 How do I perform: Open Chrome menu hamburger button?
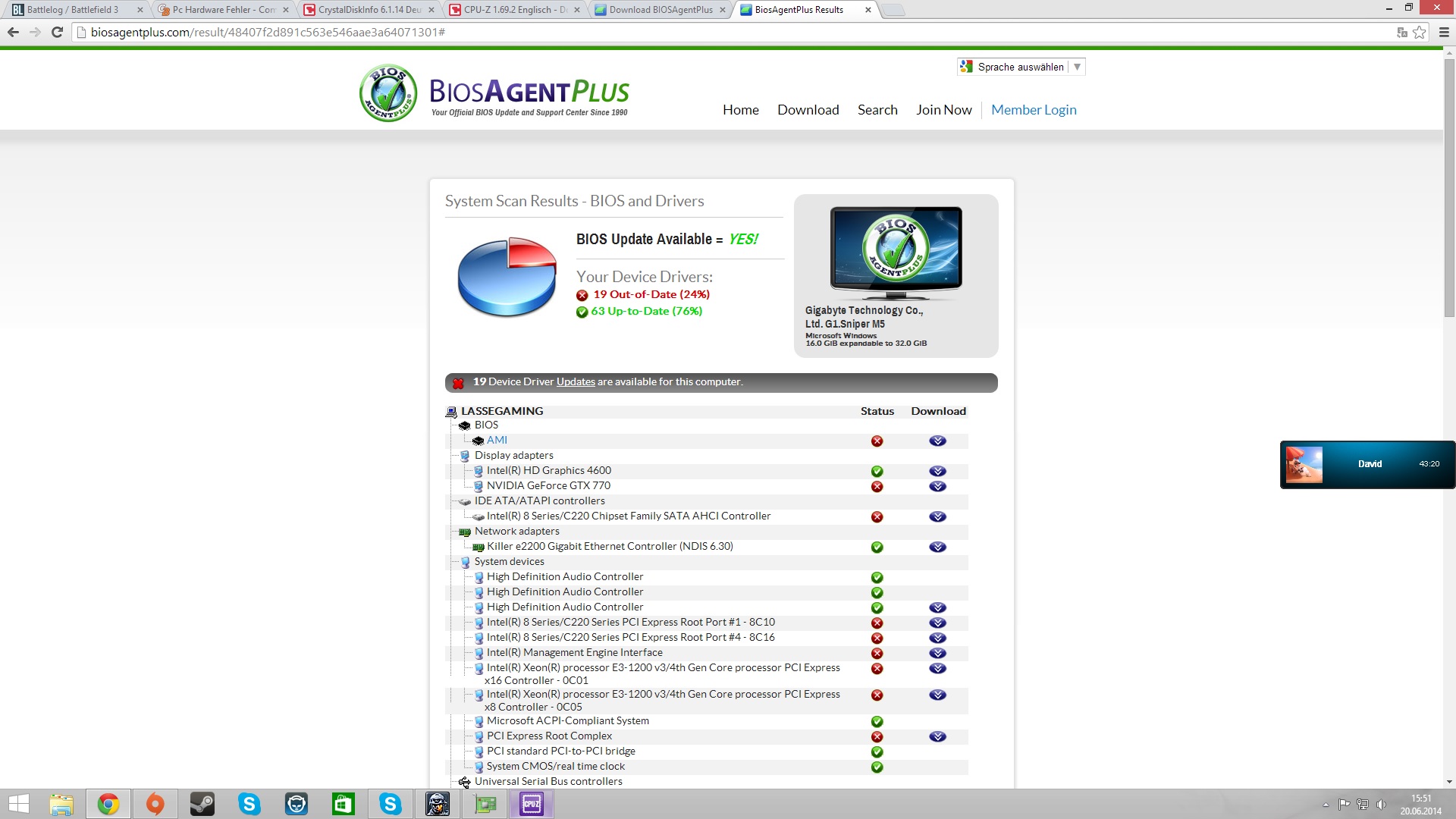(x=1443, y=32)
